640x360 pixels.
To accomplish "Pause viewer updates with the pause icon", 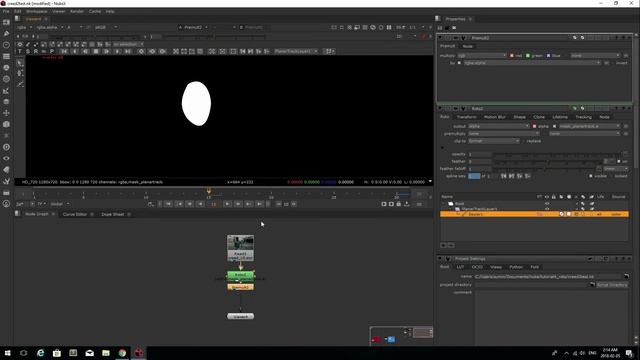I will pyautogui.click(x=389, y=27).
